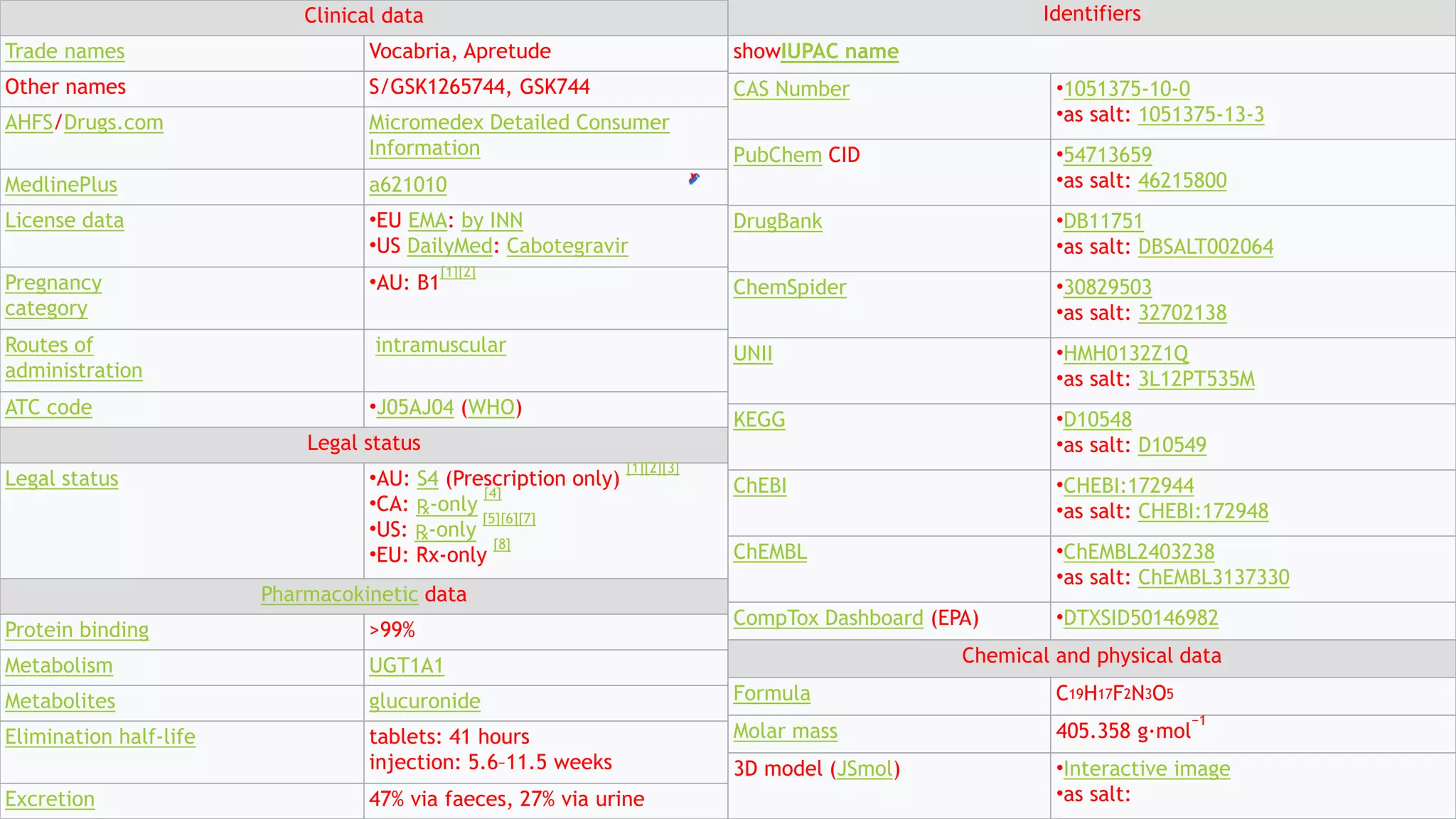The image size is (1456, 819).
Task: Open salt PubChem CID 46215800
Action: click(1182, 181)
